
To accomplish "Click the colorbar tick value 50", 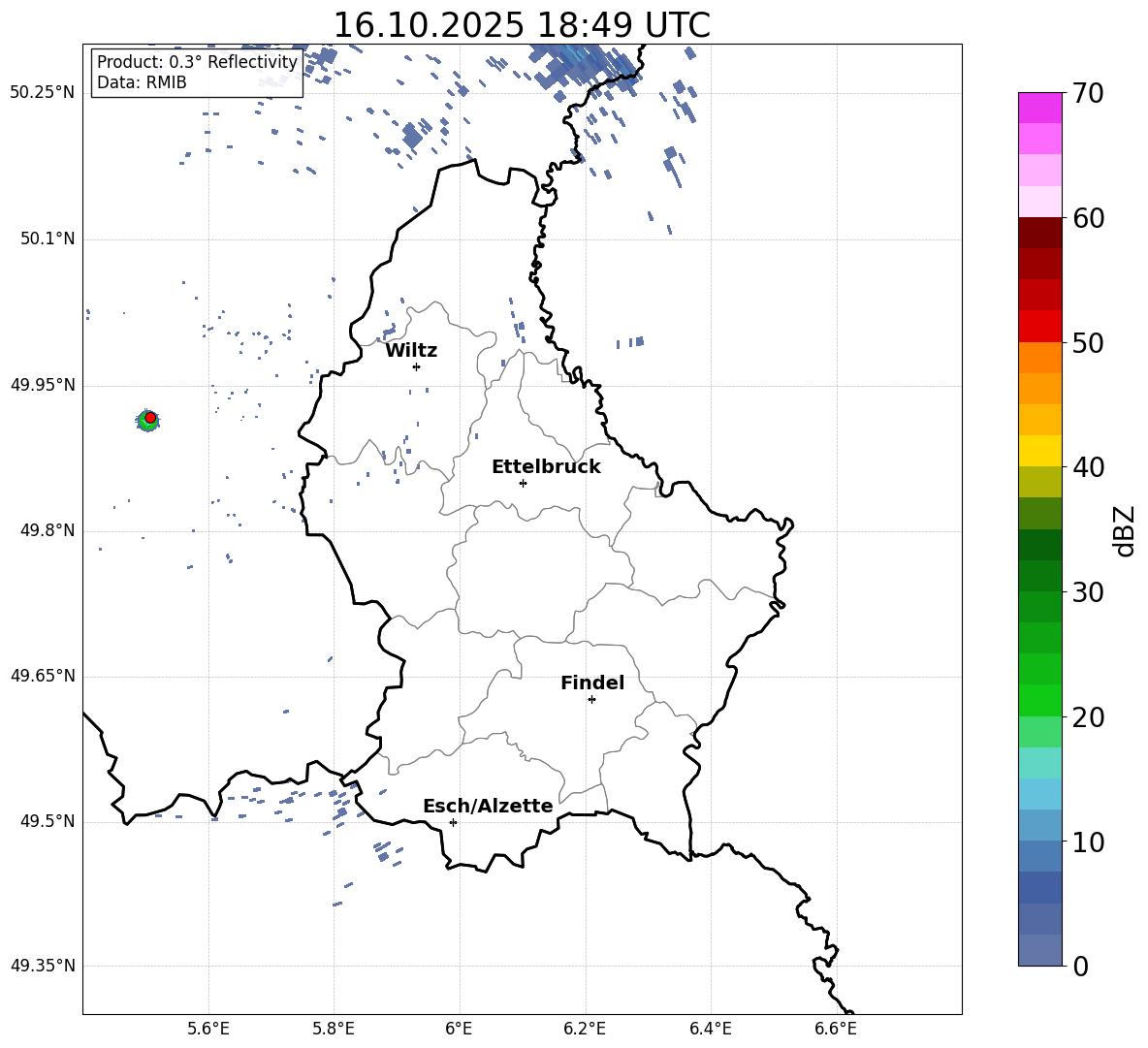I will (1088, 342).
